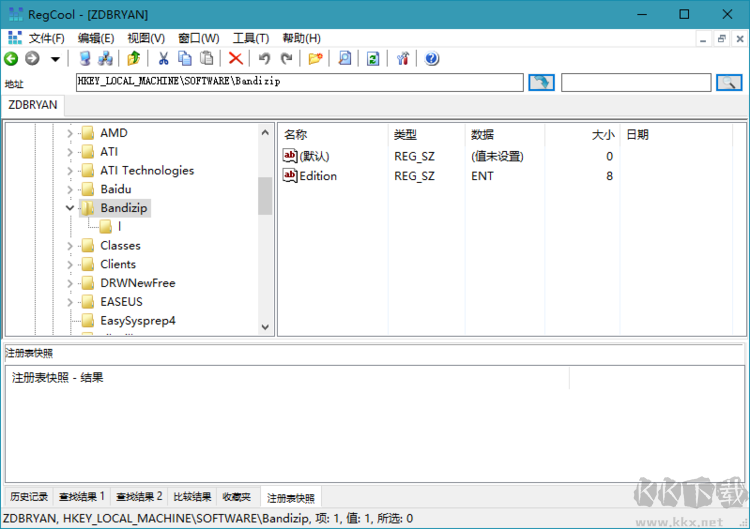Viewport: 750px width, 529px height.
Task: Click the tree scrollbar up arrow
Action: (x=265, y=132)
